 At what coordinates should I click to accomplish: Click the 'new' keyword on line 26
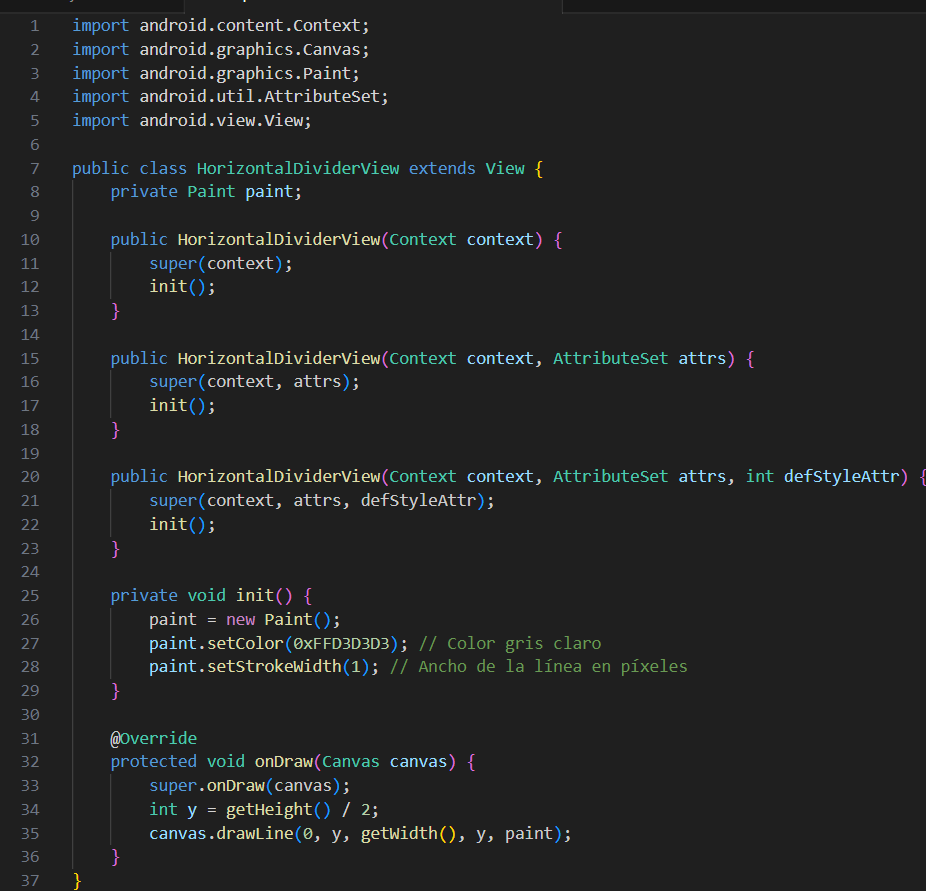pyautogui.click(x=240, y=619)
